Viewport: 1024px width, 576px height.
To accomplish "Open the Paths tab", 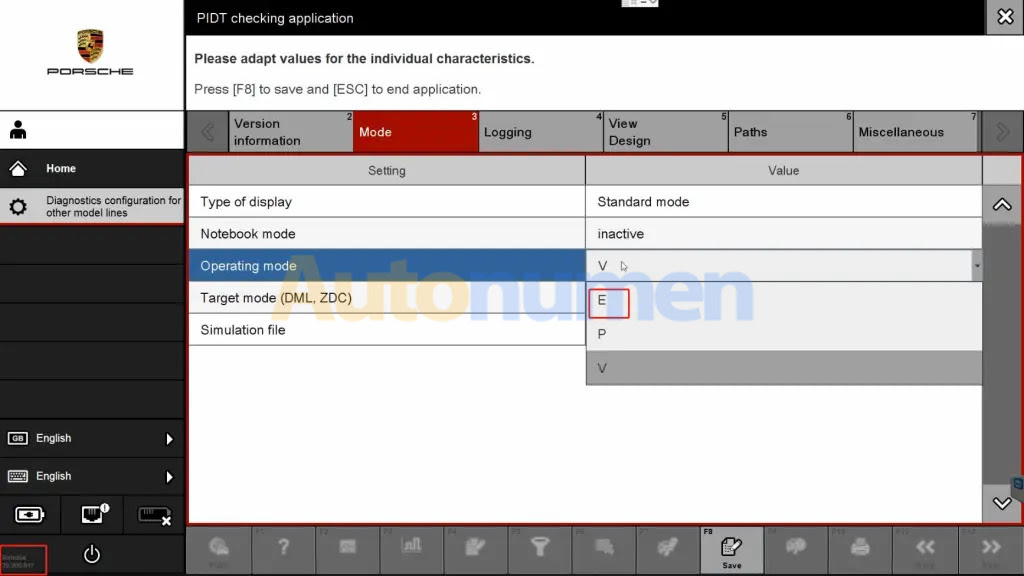I will click(x=790, y=132).
